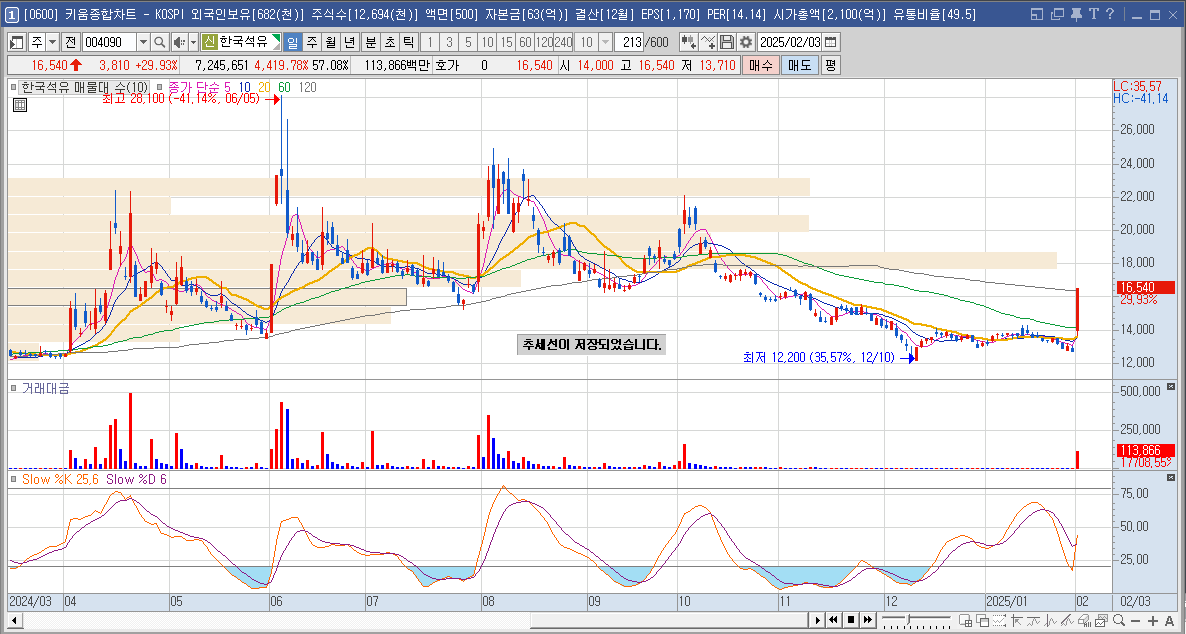This screenshot has width=1186, height=634.
Task: Close the Slow %K stochastic pane
Action: tap(1172, 478)
